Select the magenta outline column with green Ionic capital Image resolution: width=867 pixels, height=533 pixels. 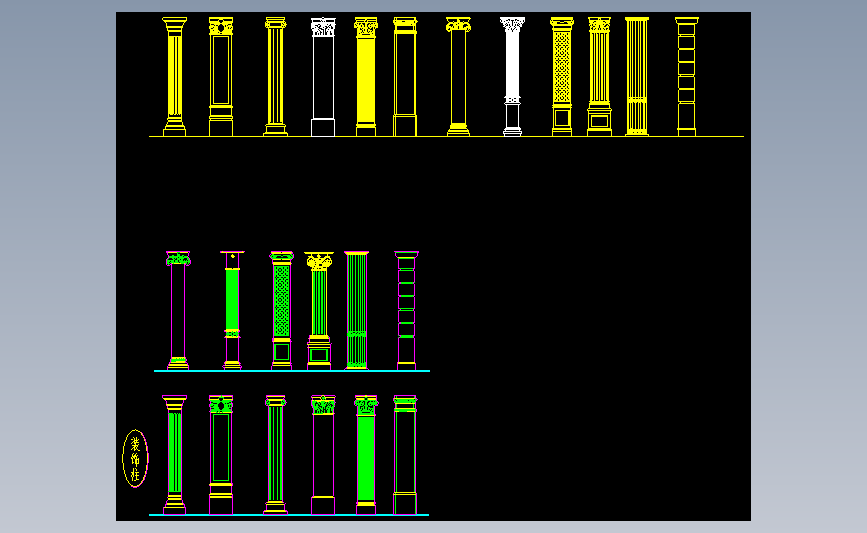coord(178,311)
